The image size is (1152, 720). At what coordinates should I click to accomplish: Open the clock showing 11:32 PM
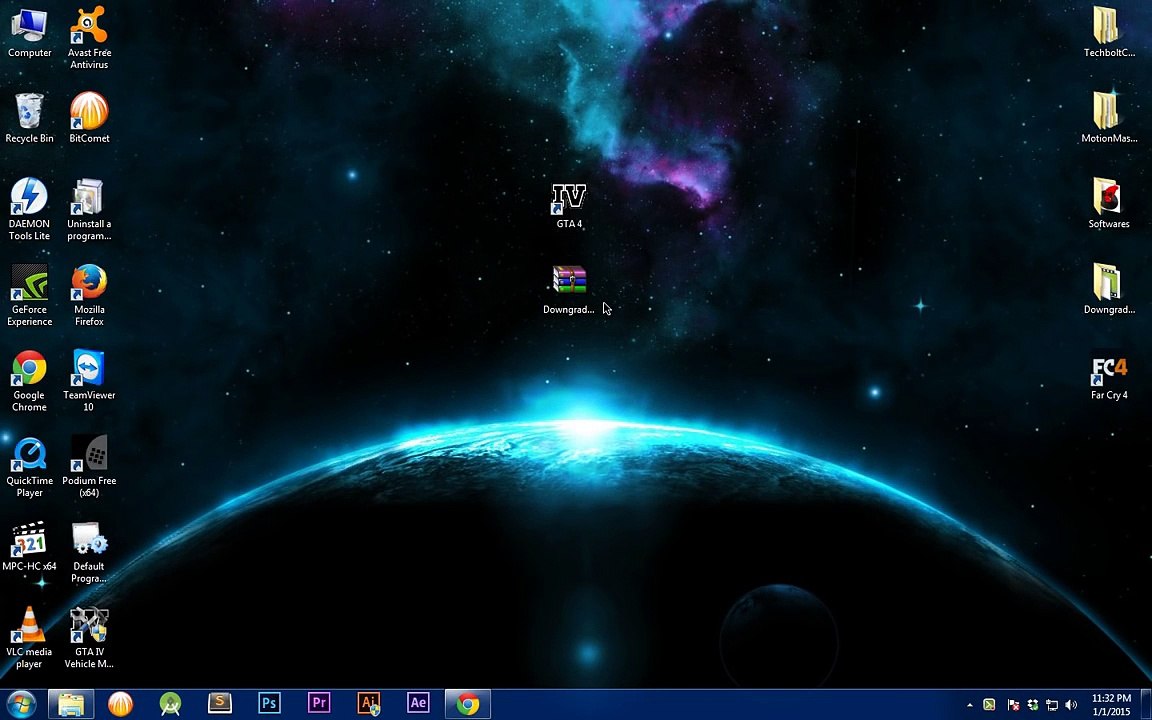coord(1112,705)
